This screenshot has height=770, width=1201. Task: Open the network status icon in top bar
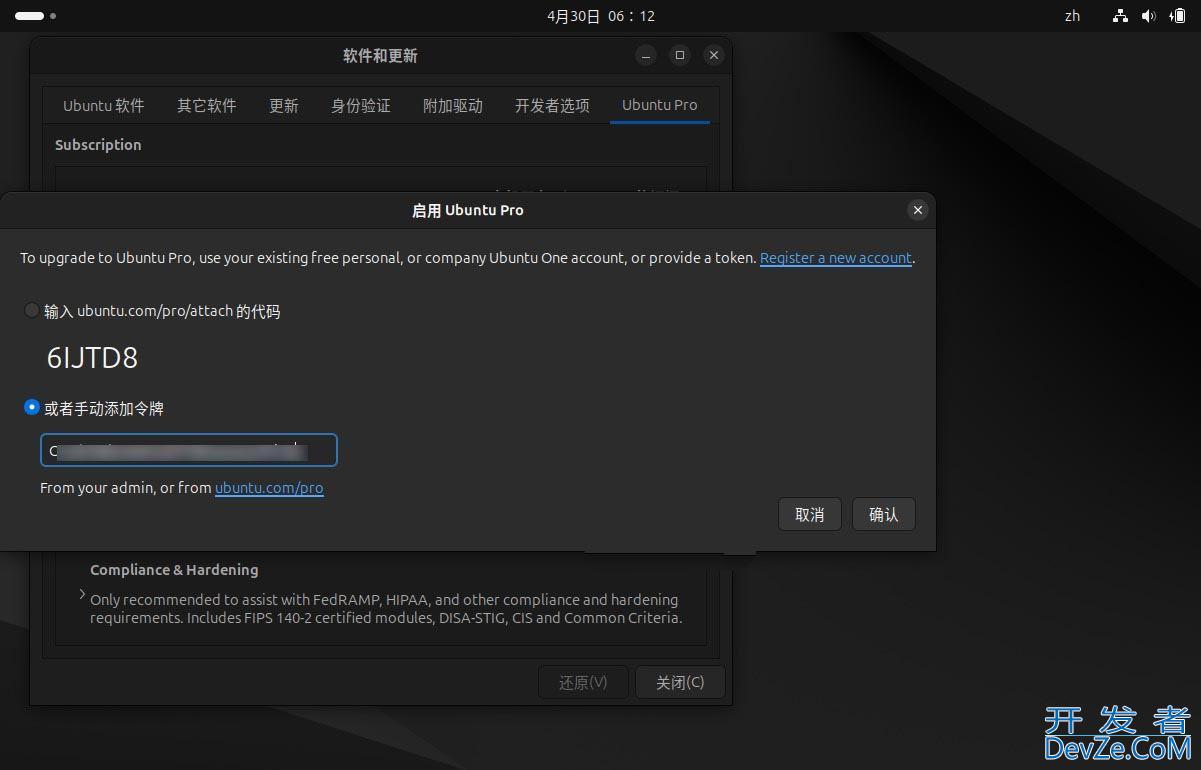coord(1120,16)
